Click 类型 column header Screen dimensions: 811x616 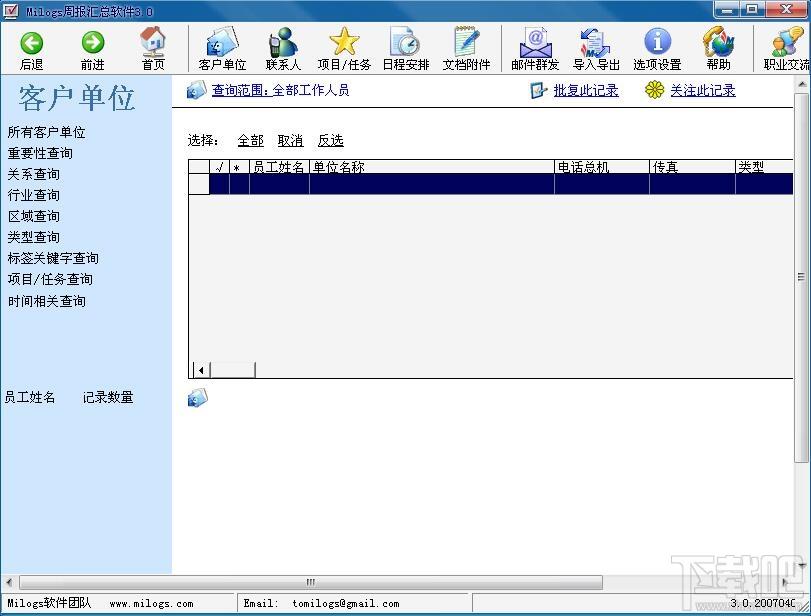764,167
